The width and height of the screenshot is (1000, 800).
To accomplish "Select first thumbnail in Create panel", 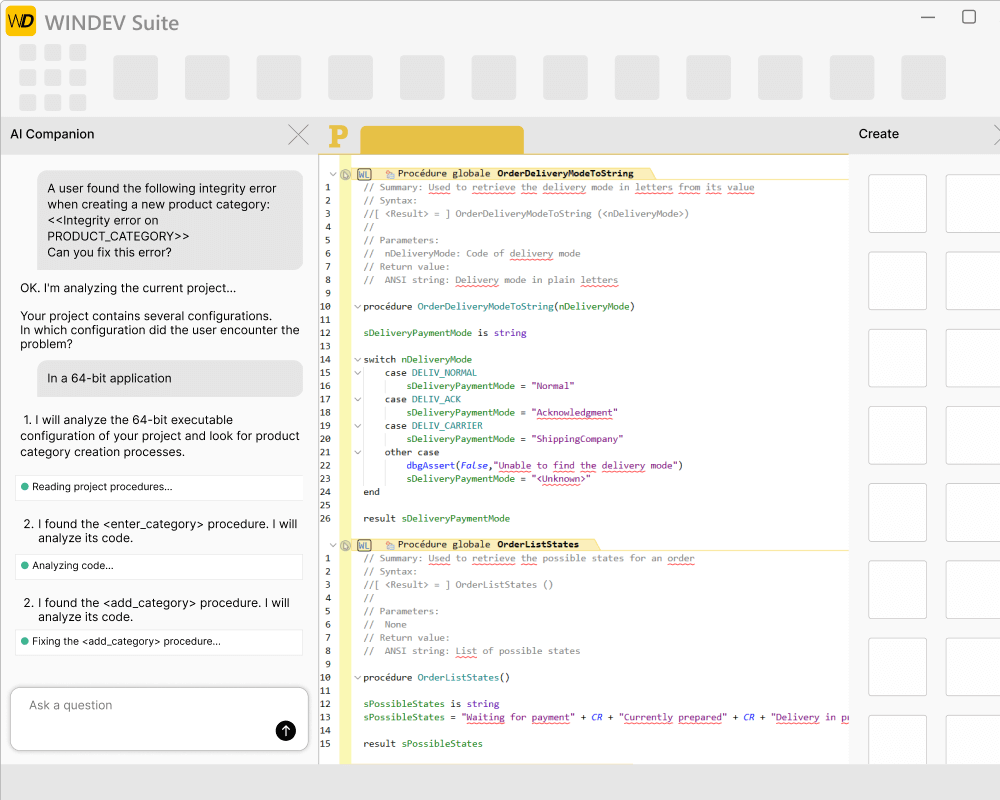I will 897,204.
